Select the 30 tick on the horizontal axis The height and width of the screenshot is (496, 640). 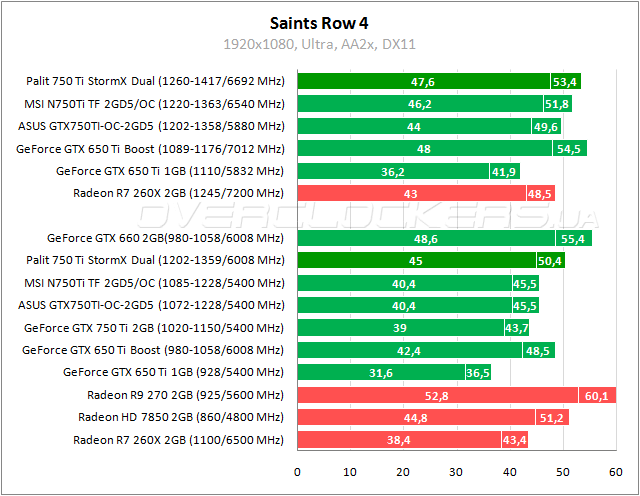(456, 472)
